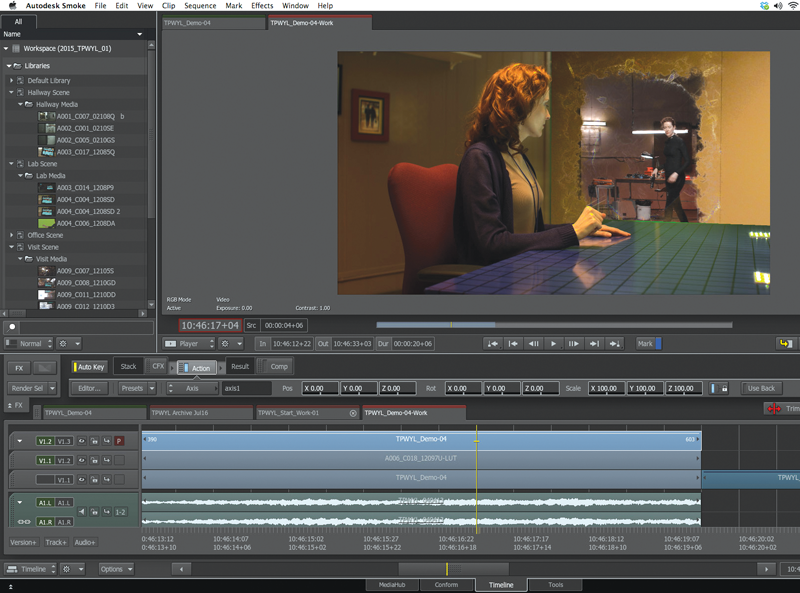This screenshot has height=593, width=800.
Task: Click the Track+ button
Action: click(56, 542)
